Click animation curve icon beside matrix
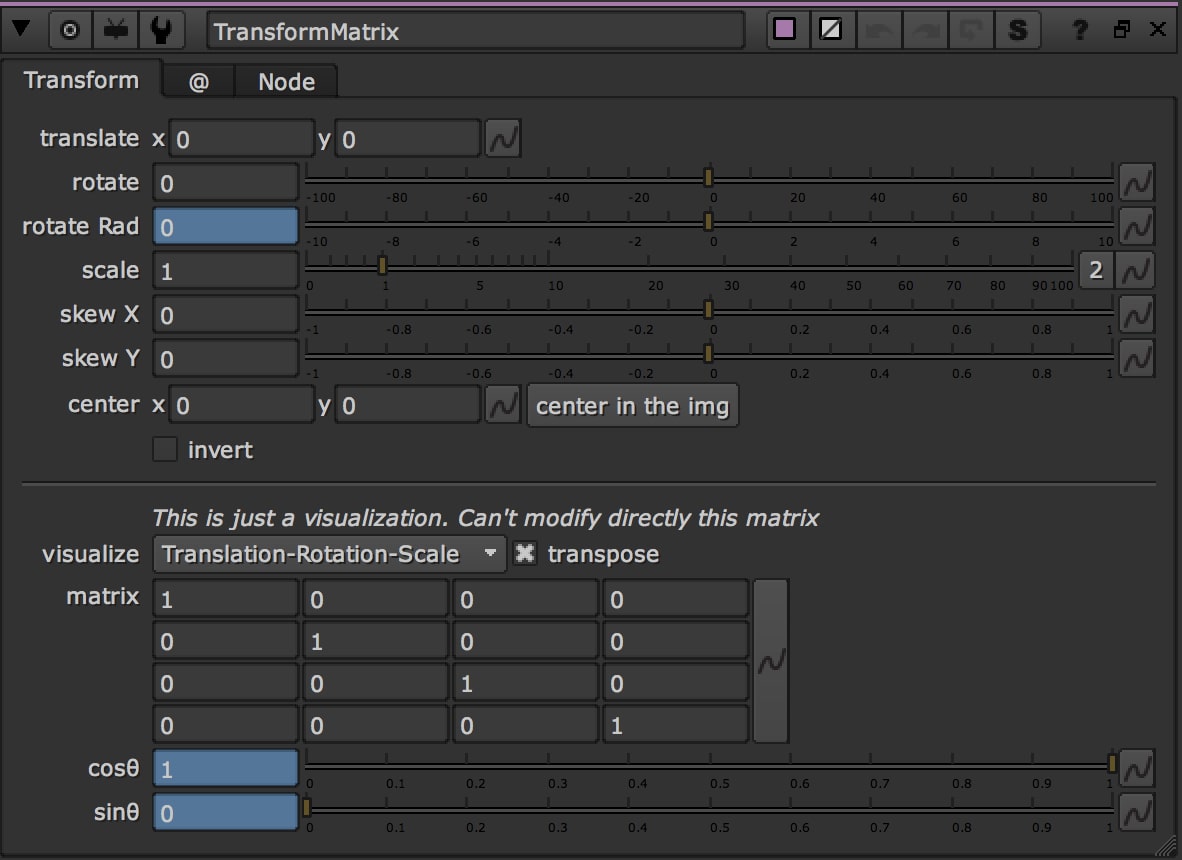The height and width of the screenshot is (860, 1182). pos(770,661)
